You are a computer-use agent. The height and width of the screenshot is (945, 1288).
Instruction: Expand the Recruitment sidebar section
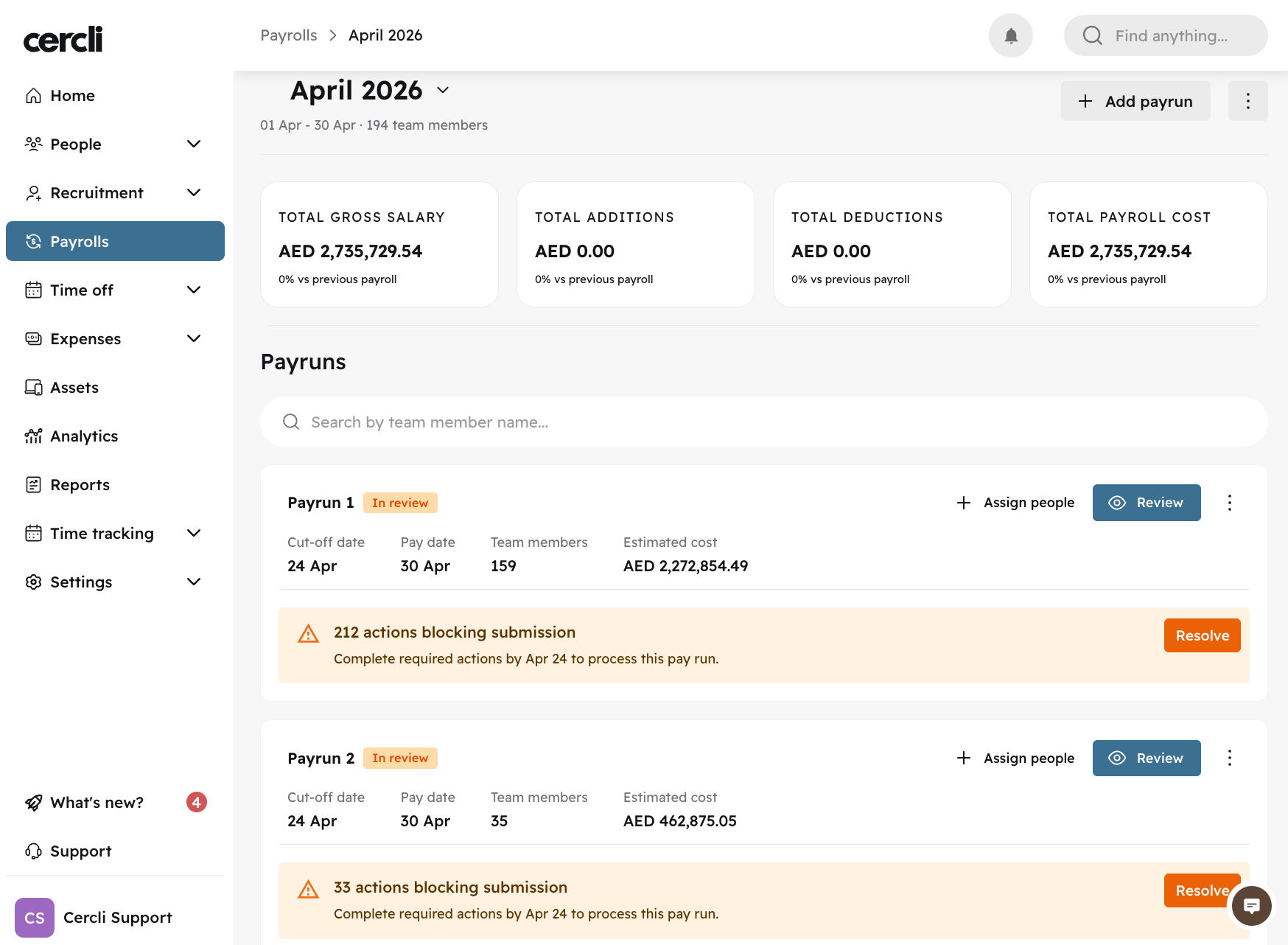(x=194, y=192)
